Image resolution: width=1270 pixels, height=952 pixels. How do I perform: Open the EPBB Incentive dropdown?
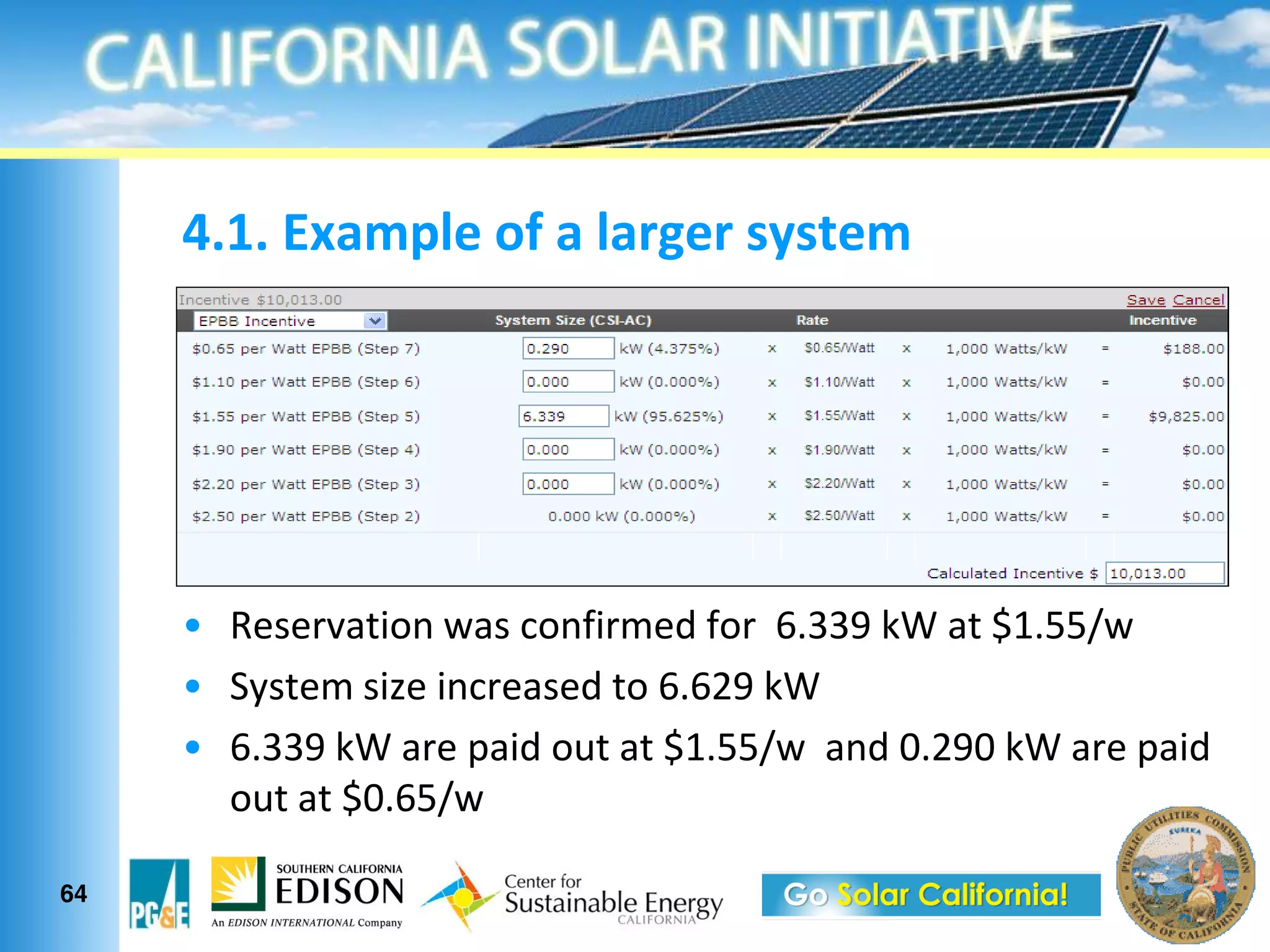coord(375,321)
